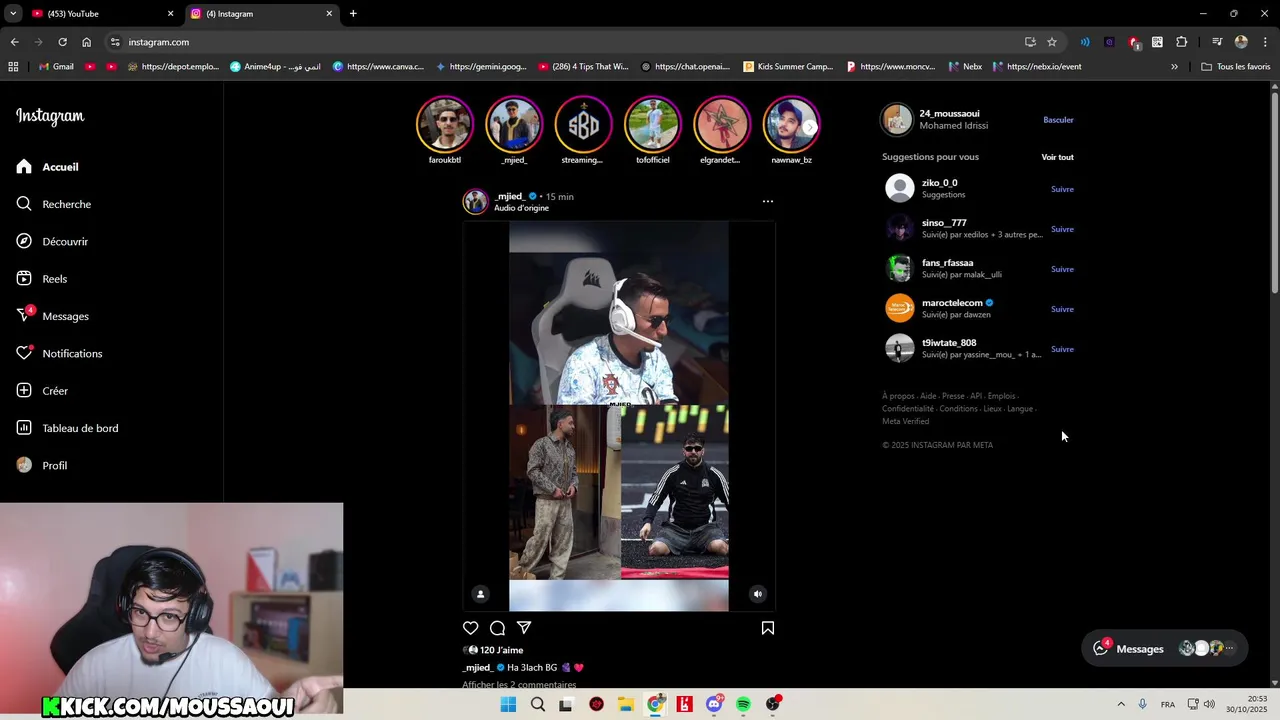This screenshot has width=1280, height=720.
Task: Click FRA language indicator
Action: tap(1168, 704)
